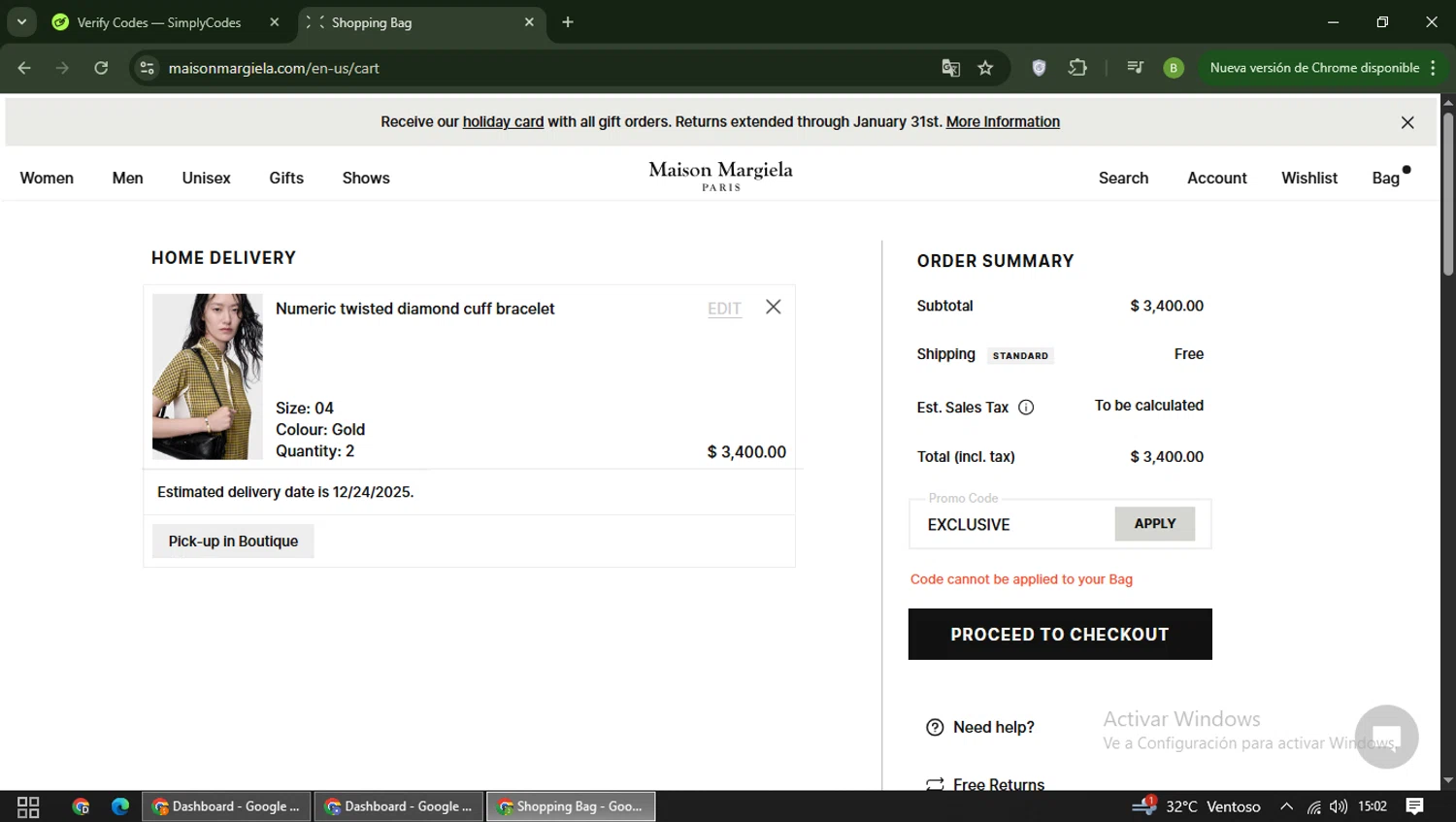
Task: Remove the bracelet from the bag
Action: [773, 307]
